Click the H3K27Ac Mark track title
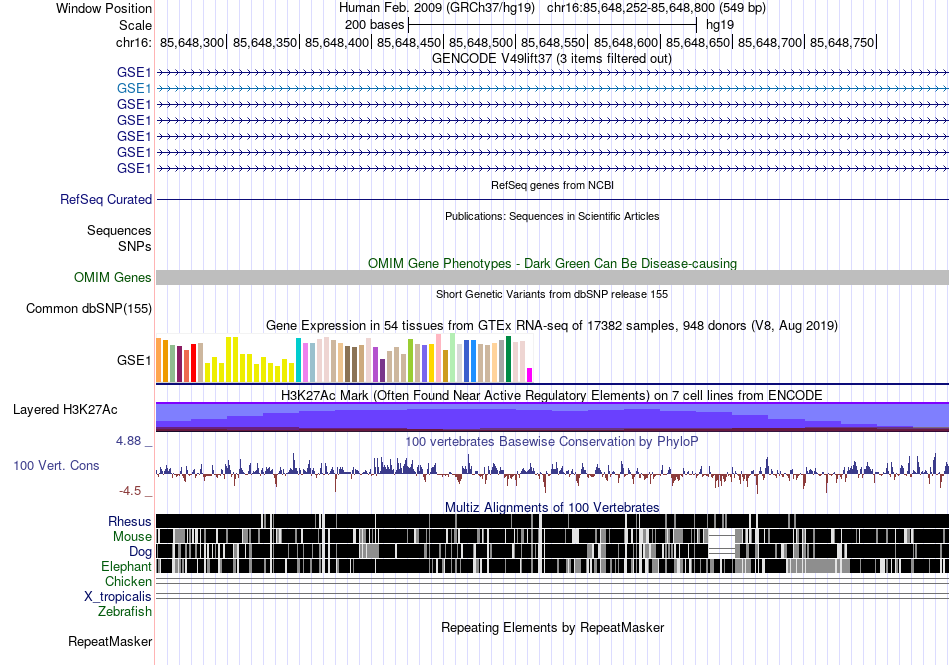950x665 pixels. tap(552, 395)
